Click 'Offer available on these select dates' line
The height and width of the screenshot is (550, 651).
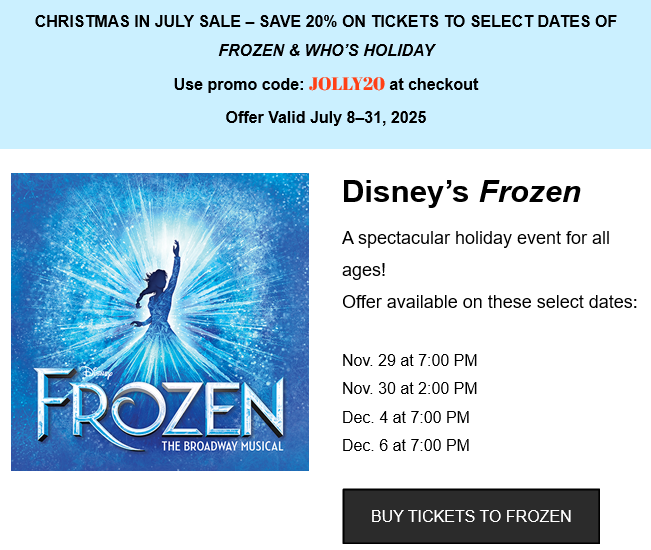[489, 302]
